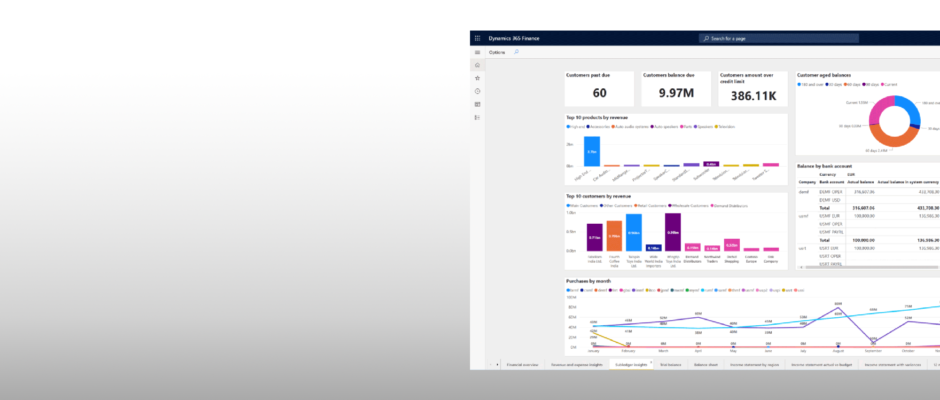The width and height of the screenshot is (940, 400).
Task: Click the Customer aged balances title
Action: coord(824,75)
